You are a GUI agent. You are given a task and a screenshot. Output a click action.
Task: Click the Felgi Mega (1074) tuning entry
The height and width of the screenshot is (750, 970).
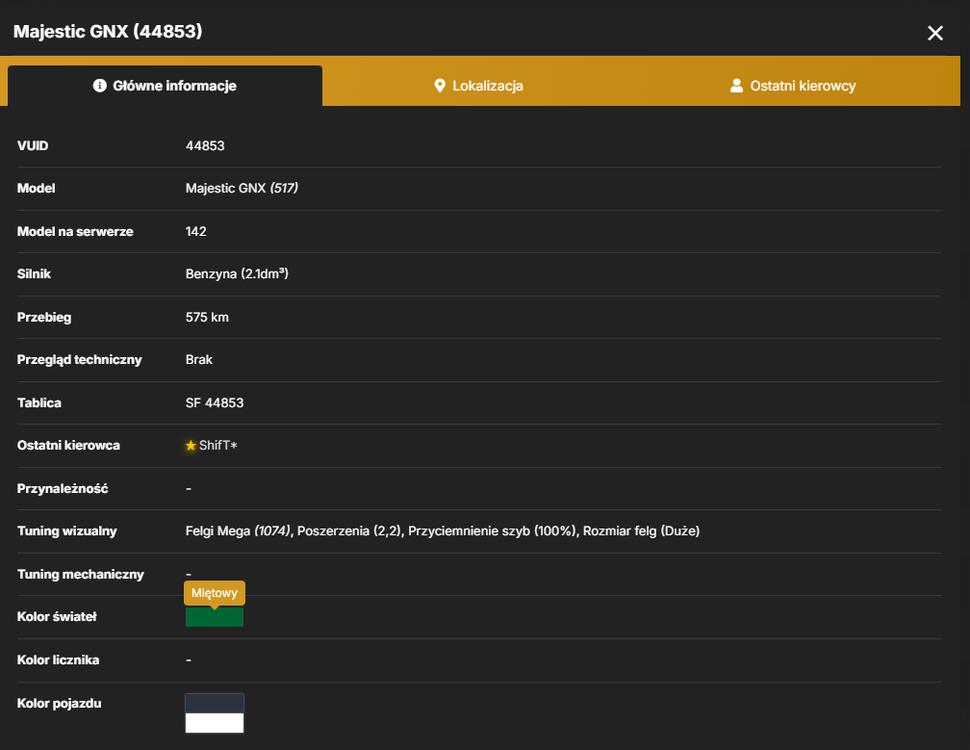tap(238, 531)
